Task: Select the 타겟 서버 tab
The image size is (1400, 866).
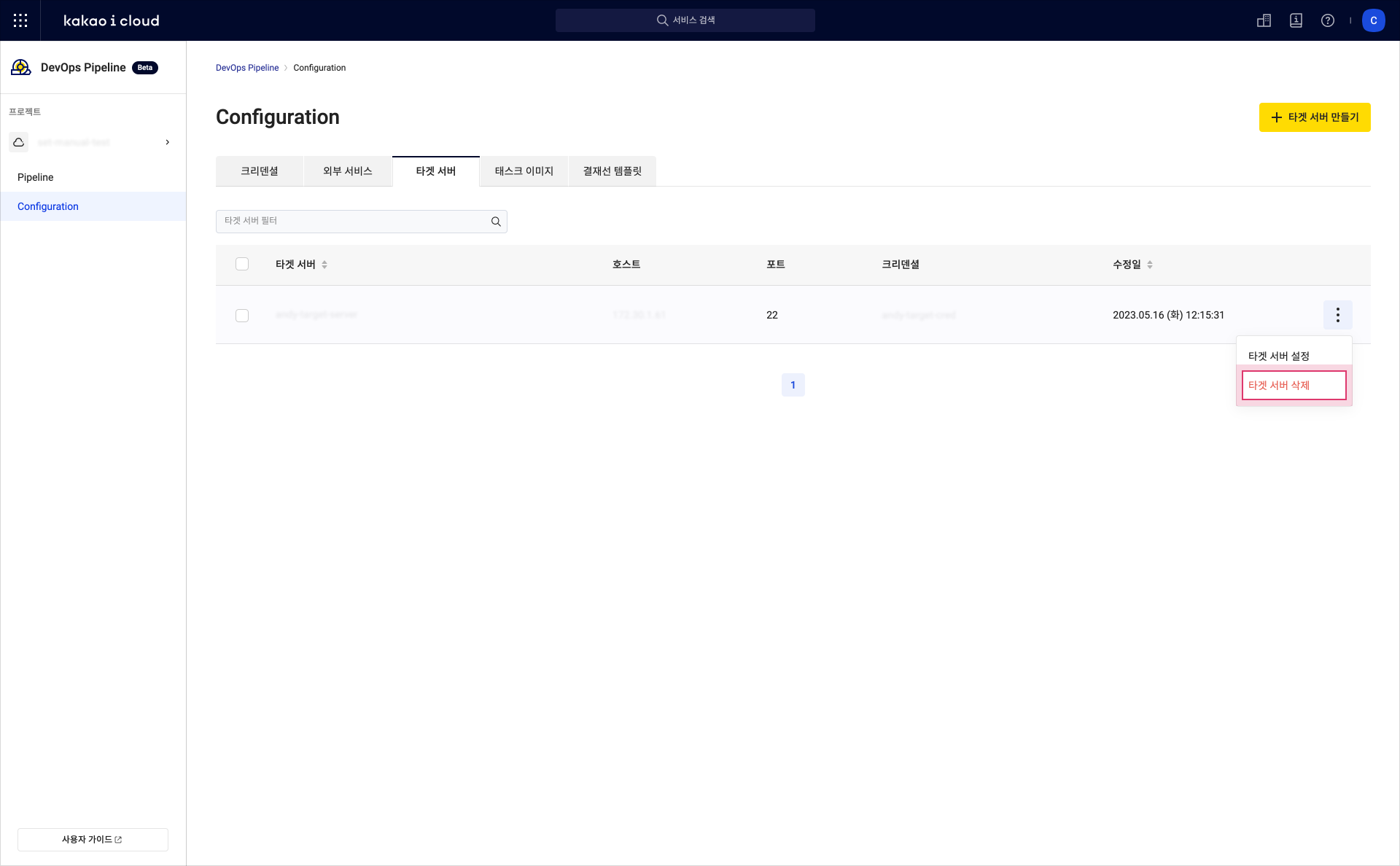Action: [x=436, y=171]
